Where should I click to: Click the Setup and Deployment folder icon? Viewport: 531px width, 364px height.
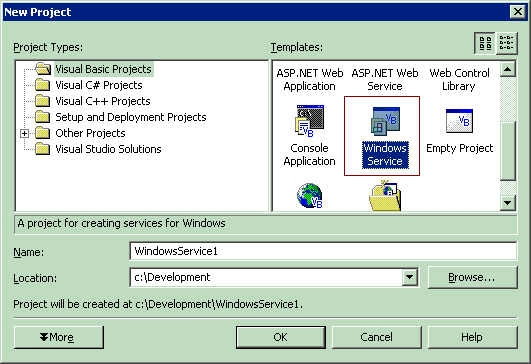(42, 117)
